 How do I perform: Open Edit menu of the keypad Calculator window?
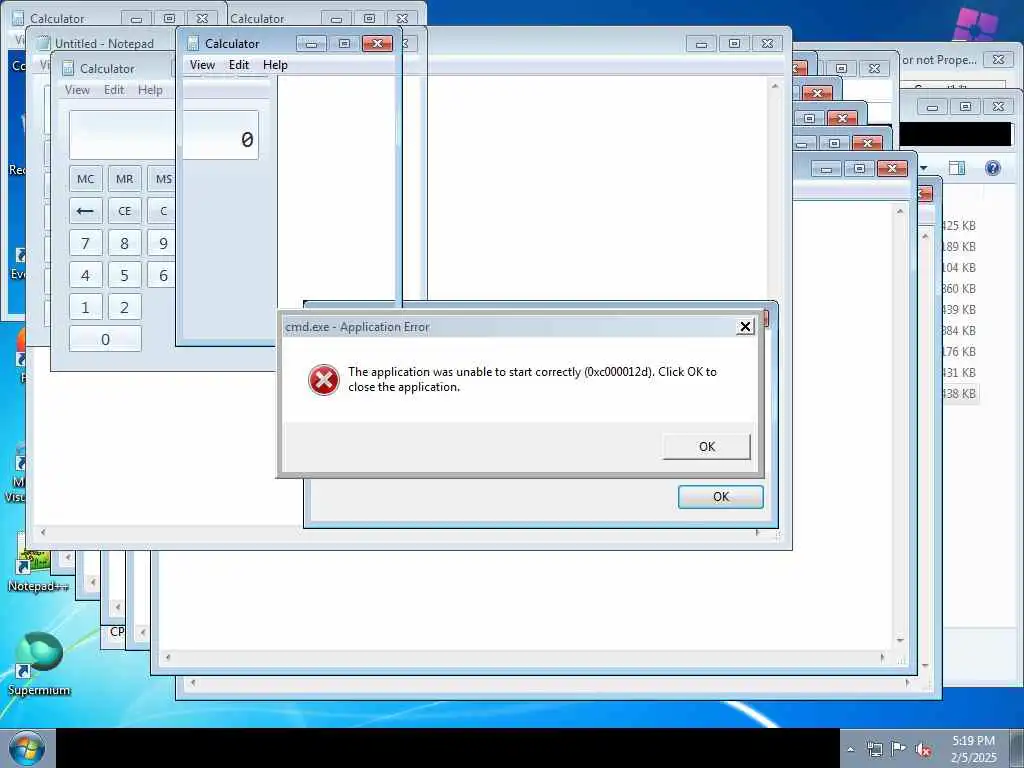(114, 89)
